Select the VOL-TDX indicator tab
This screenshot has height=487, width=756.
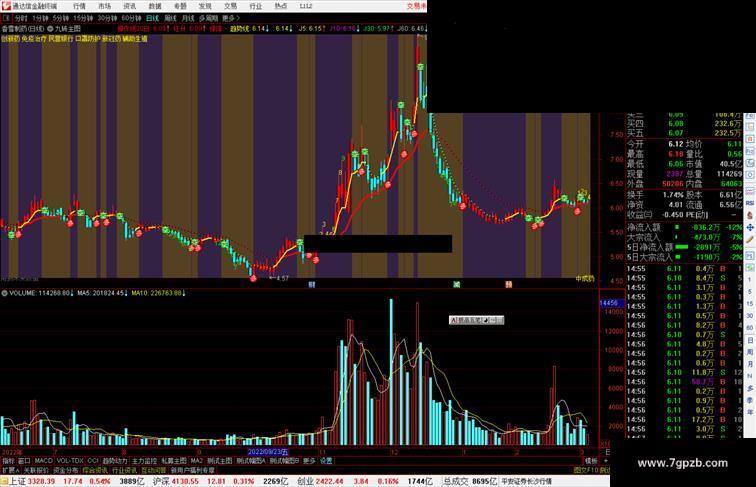coord(70,461)
